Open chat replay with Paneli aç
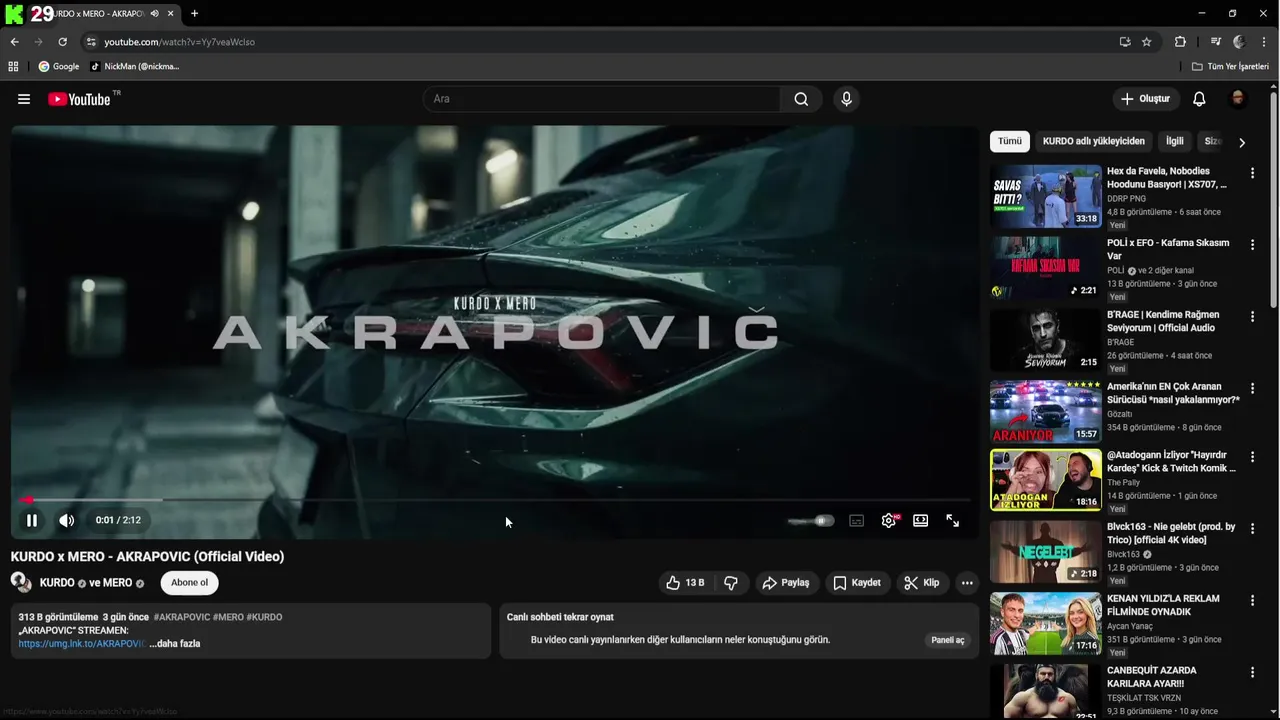Screen dimensions: 1280x720 point(948,640)
